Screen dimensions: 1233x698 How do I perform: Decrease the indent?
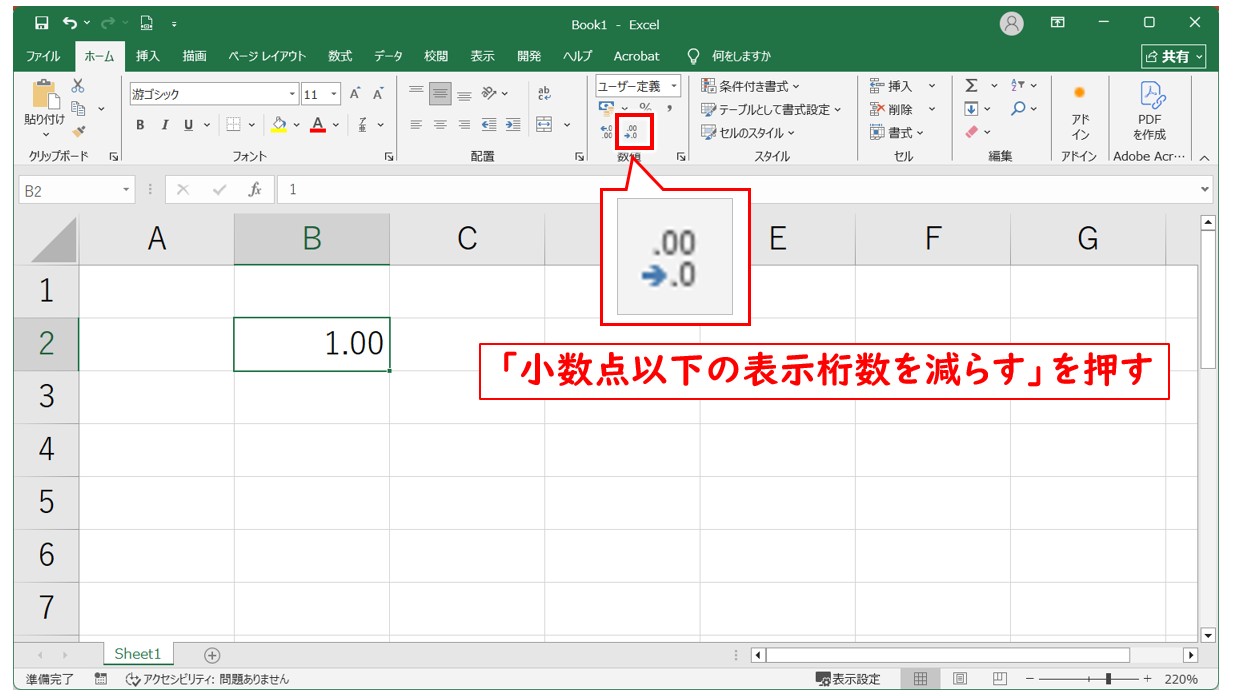click(x=489, y=125)
